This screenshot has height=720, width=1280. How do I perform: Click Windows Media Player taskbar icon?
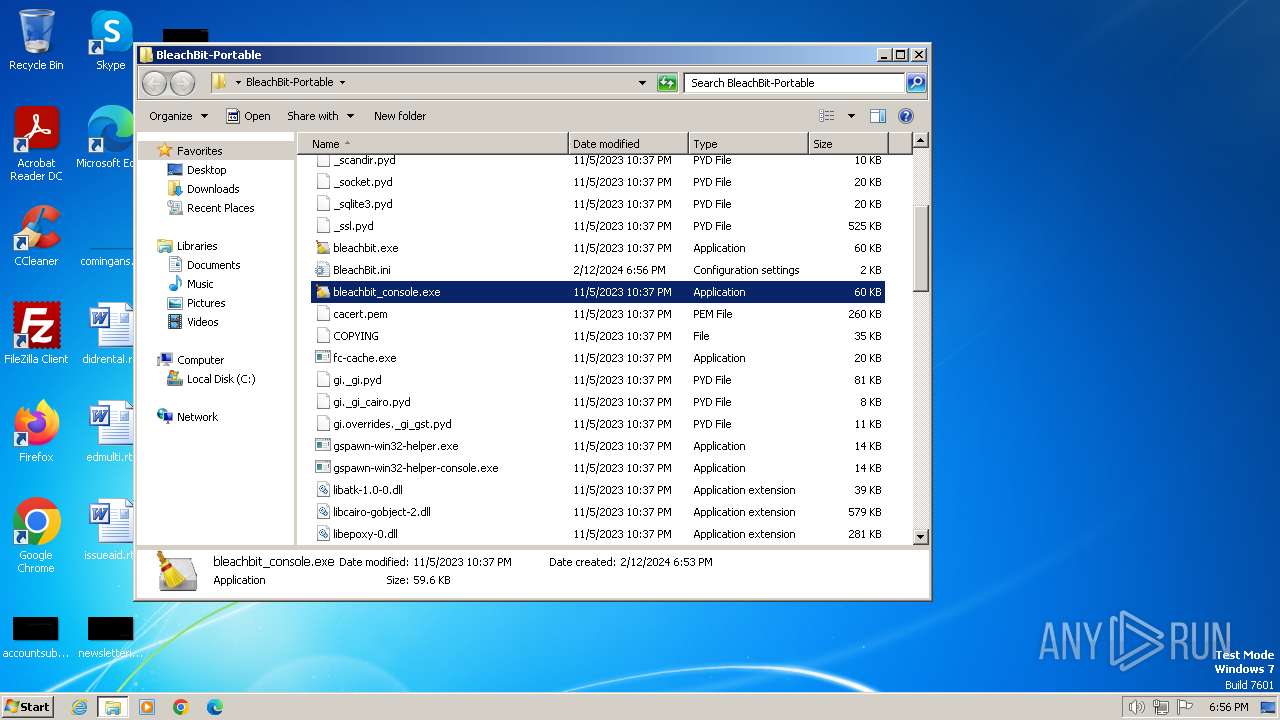(x=147, y=707)
